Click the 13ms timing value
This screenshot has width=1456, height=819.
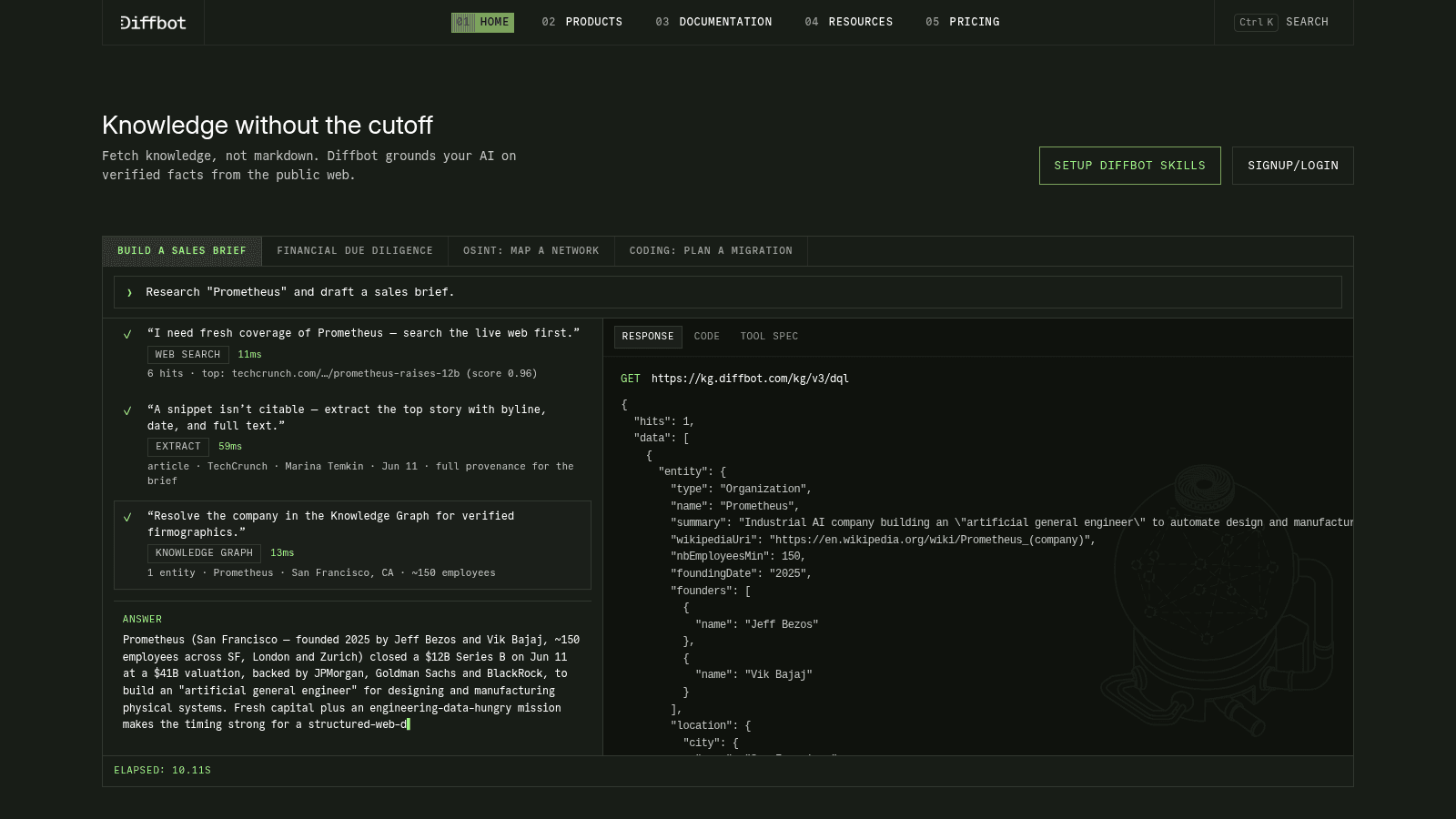click(x=282, y=553)
